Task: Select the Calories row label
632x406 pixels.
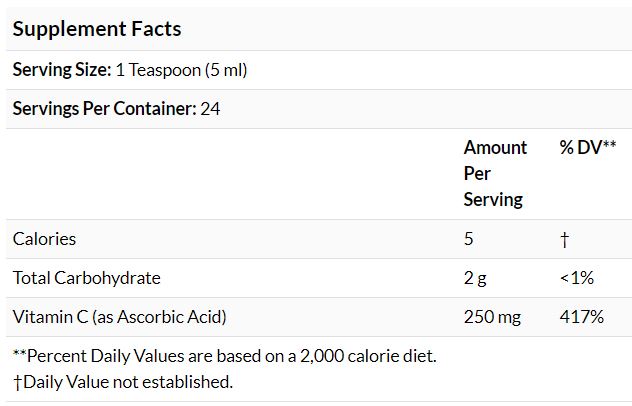Action: pos(44,238)
